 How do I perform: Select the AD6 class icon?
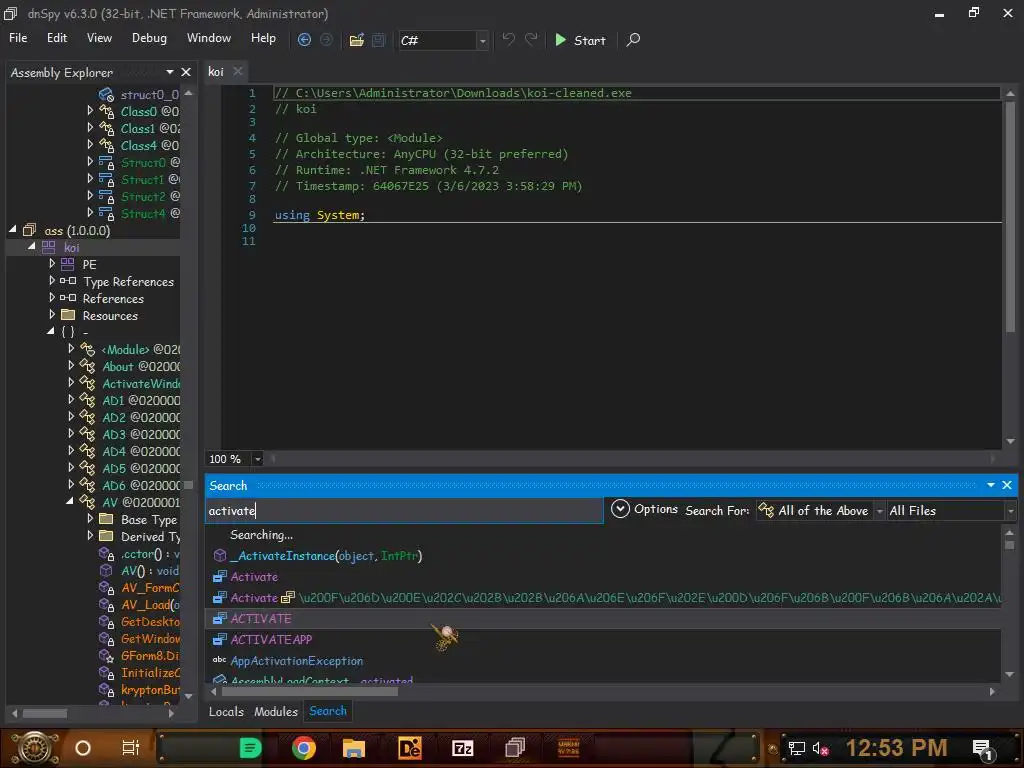[87, 485]
